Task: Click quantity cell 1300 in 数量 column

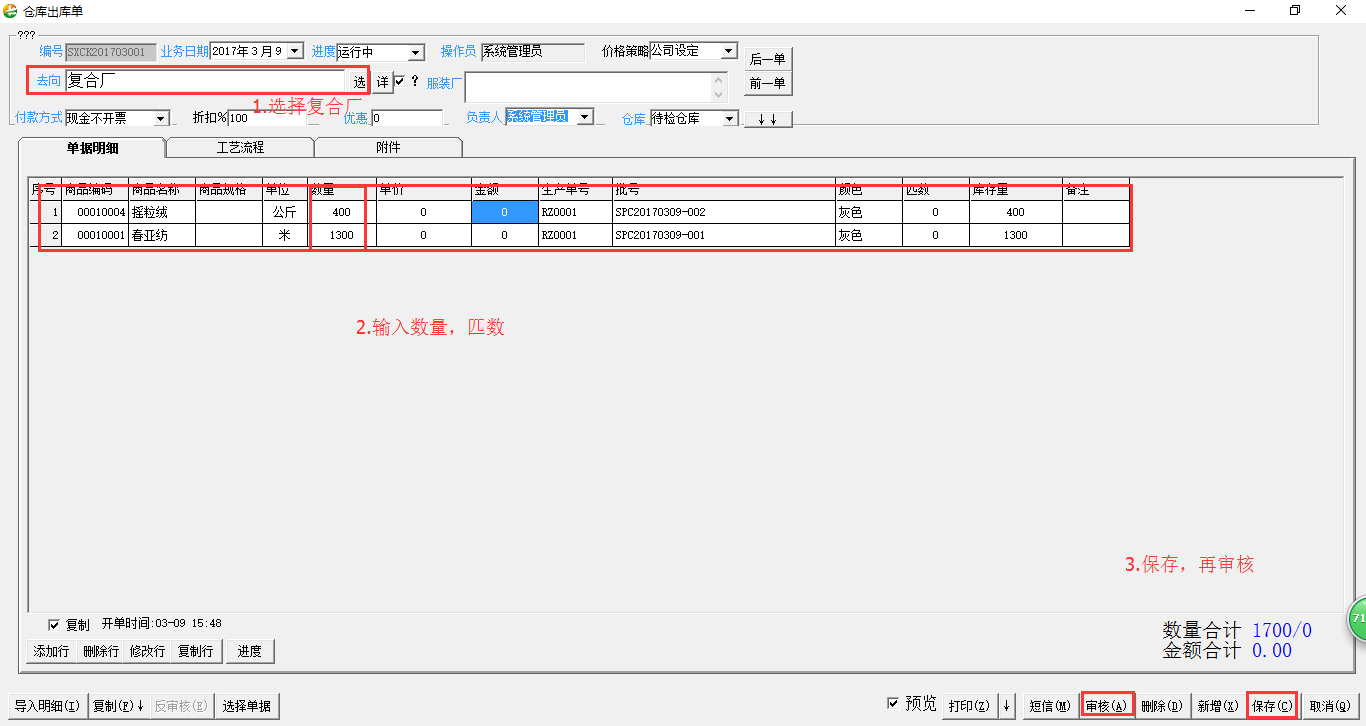Action: pyautogui.click(x=342, y=235)
